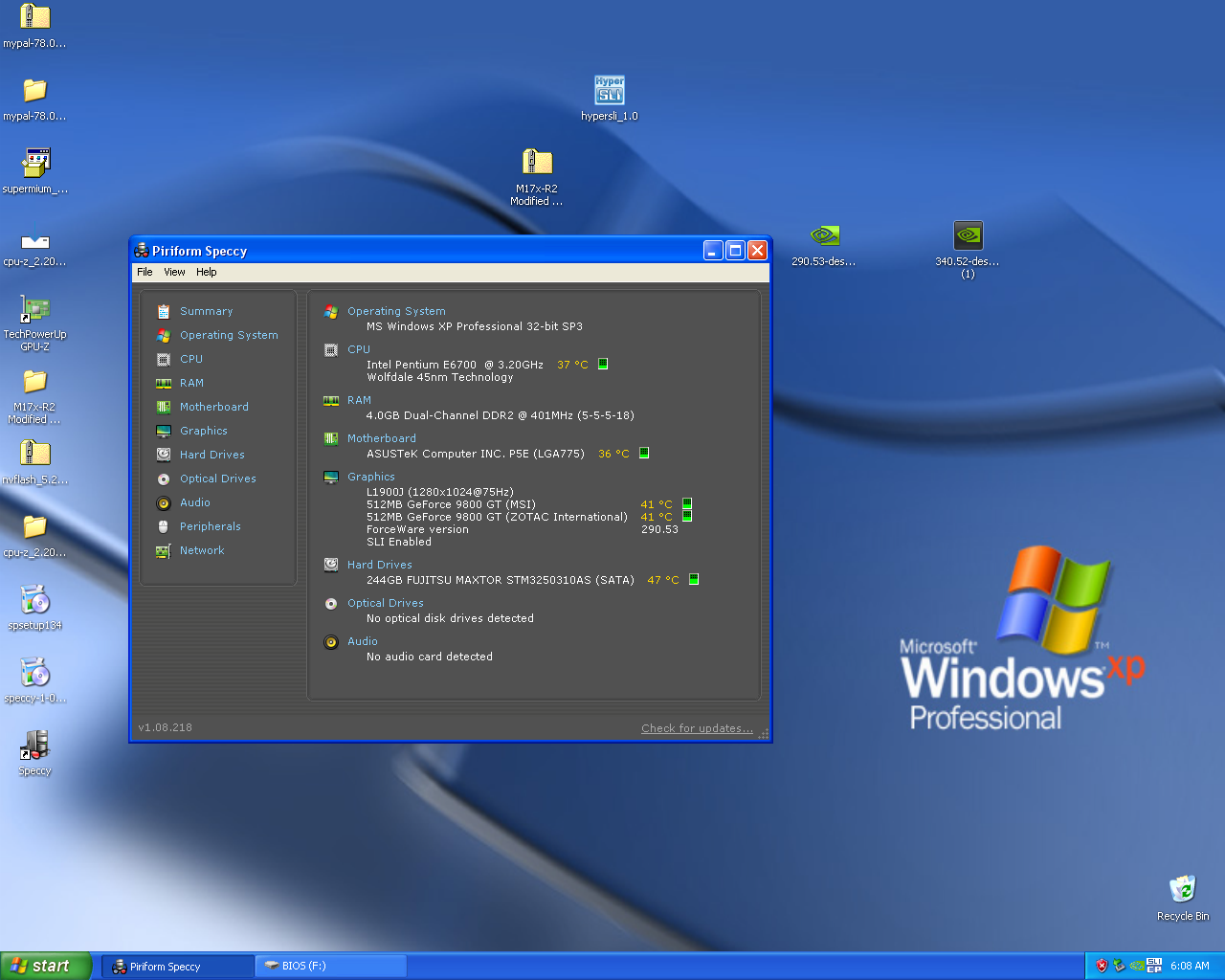Select the mypal-78.0... zip archive icon

pyautogui.click(x=34, y=26)
